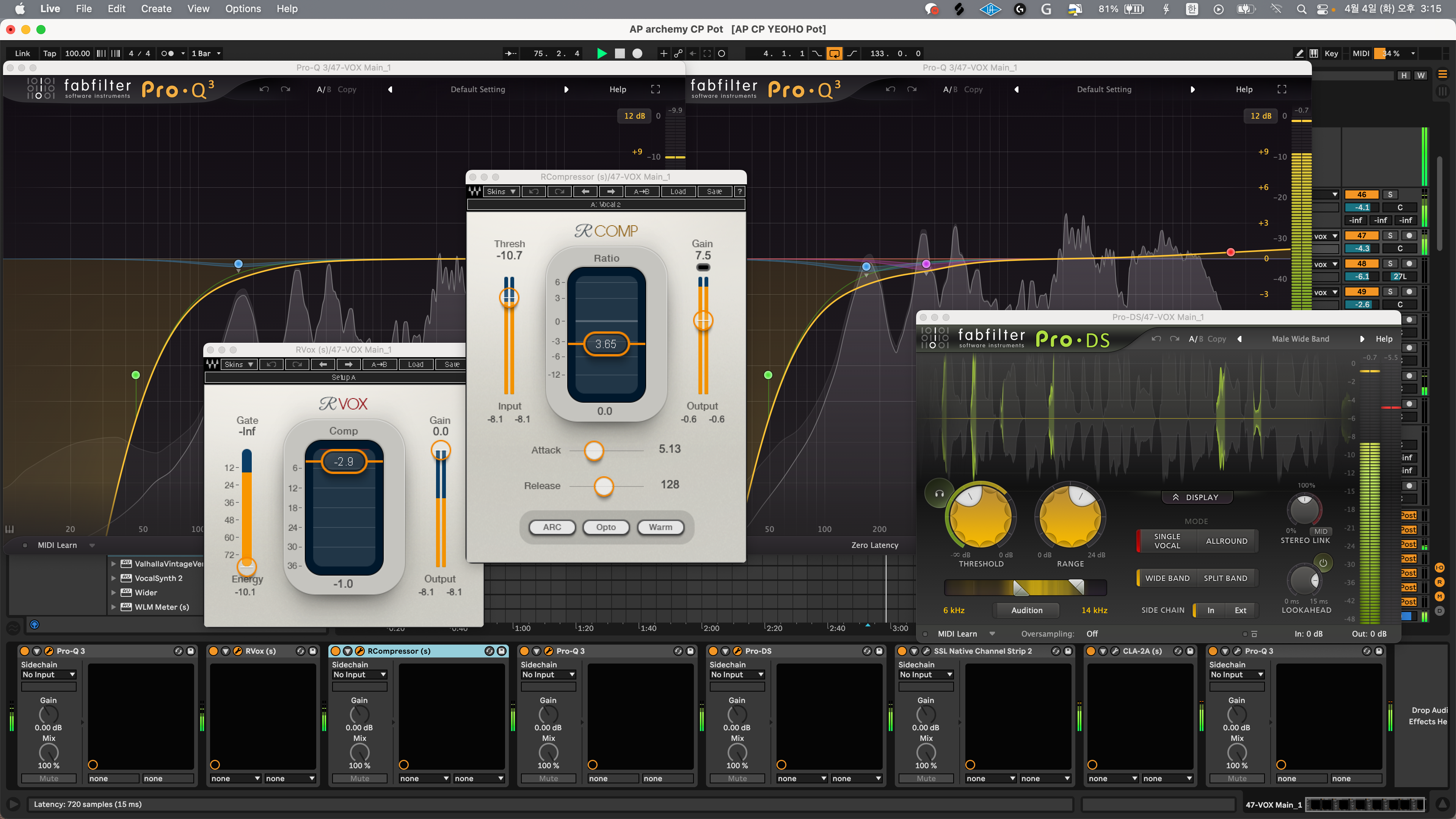The image size is (1456, 819).
Task: Set the Pro-DS side chain to Ext
Action: click(x=1240, y=610)
